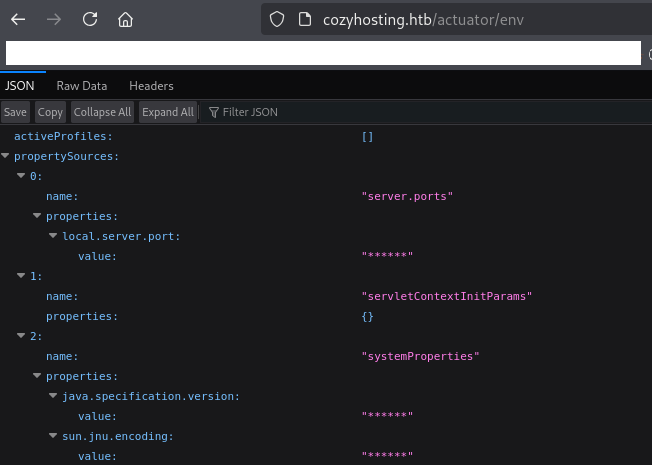This screenshot has height=465, width=652.
Task: Reload the current page
Action: [90, 19]
